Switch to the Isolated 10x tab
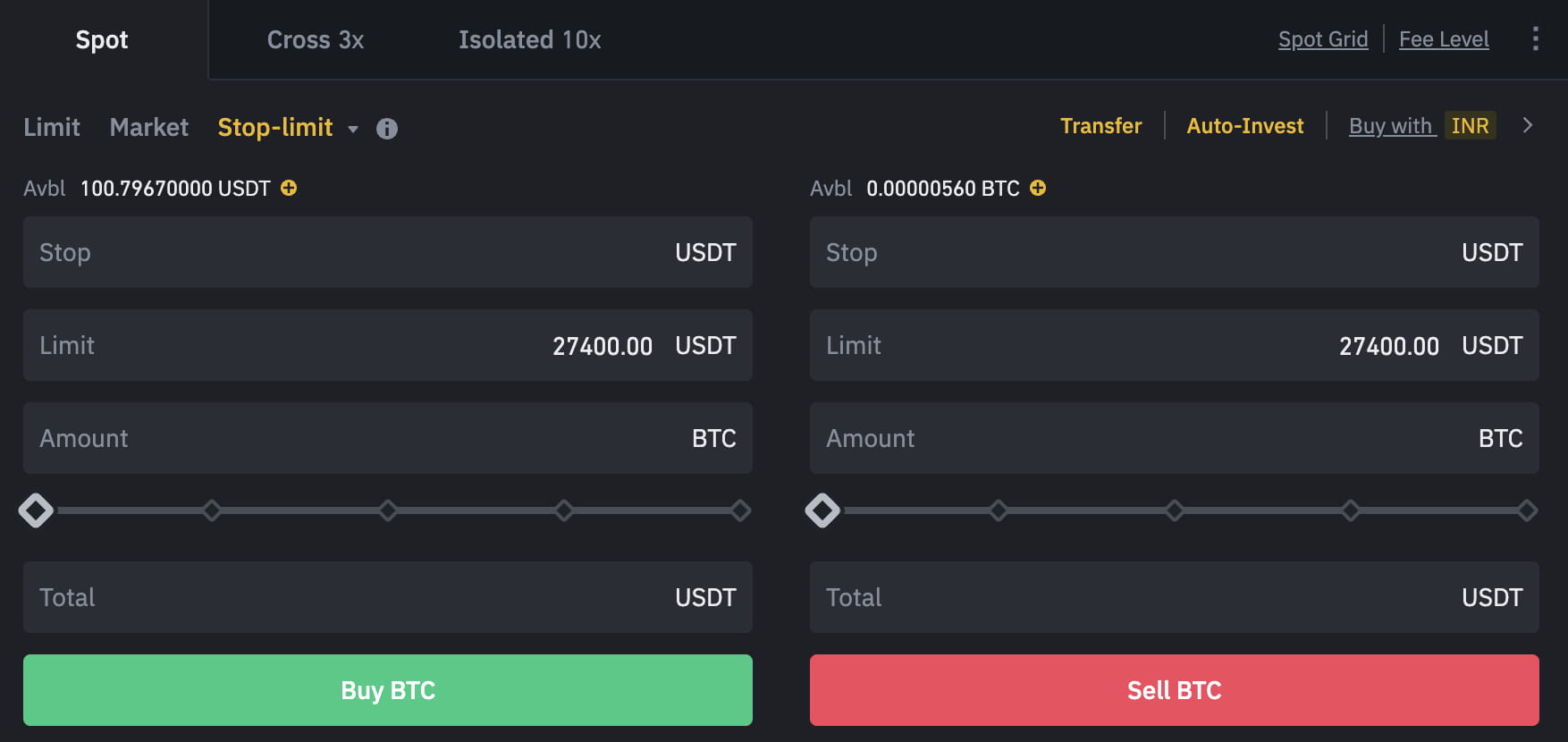This screenshot has width=1568, height=742. coord(529,39)
